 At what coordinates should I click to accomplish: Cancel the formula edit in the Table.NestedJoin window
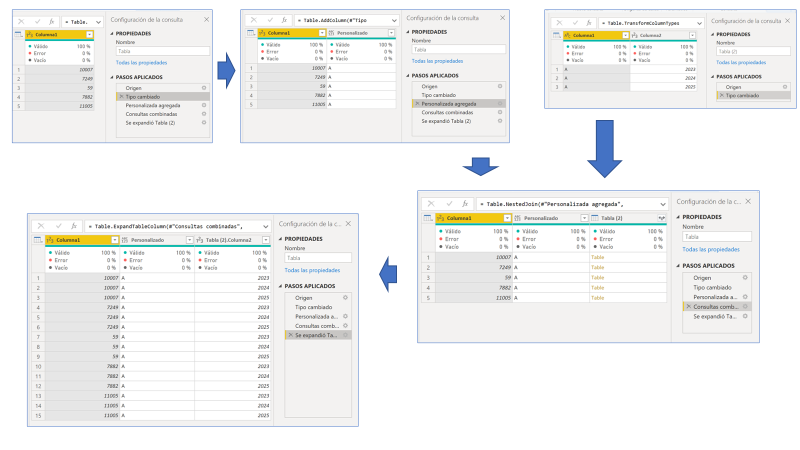[x=431, y=204]
